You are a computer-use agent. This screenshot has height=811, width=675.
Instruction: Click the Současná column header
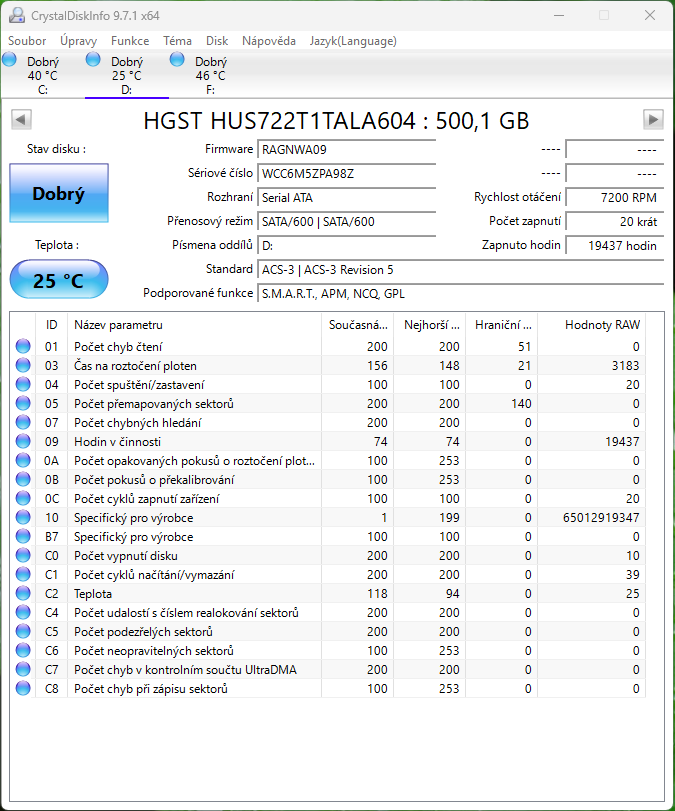(x=357, y=325)
